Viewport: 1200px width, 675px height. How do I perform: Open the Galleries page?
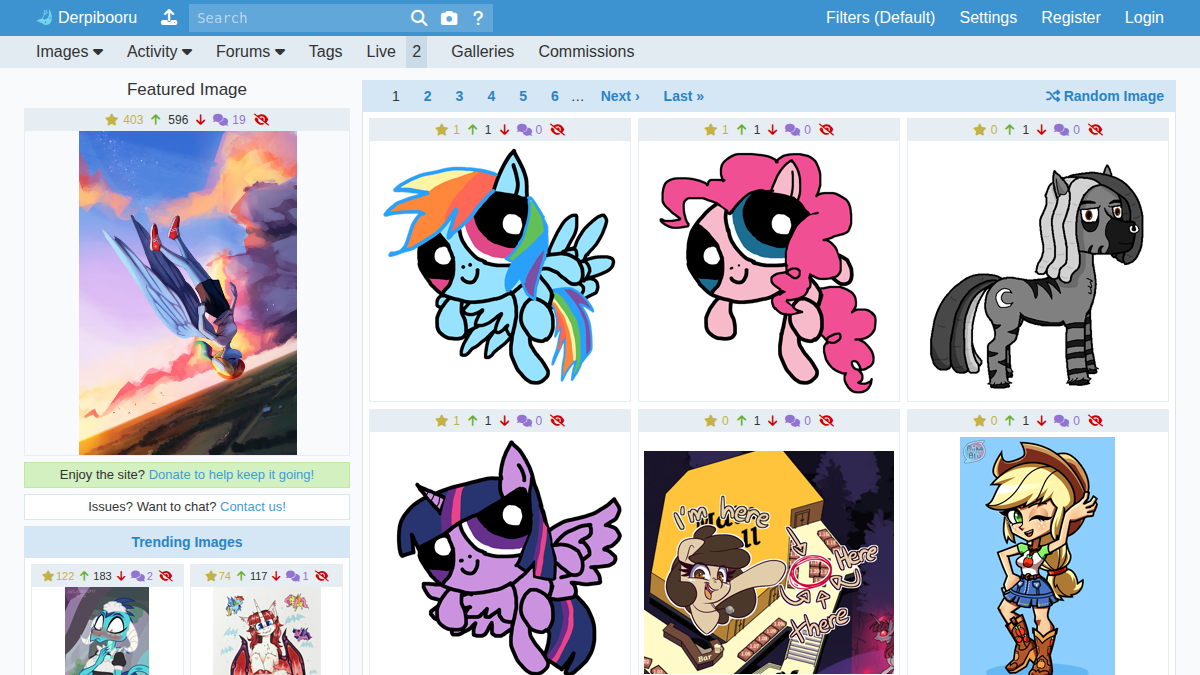pyautogui.click(x=482, y=51)
